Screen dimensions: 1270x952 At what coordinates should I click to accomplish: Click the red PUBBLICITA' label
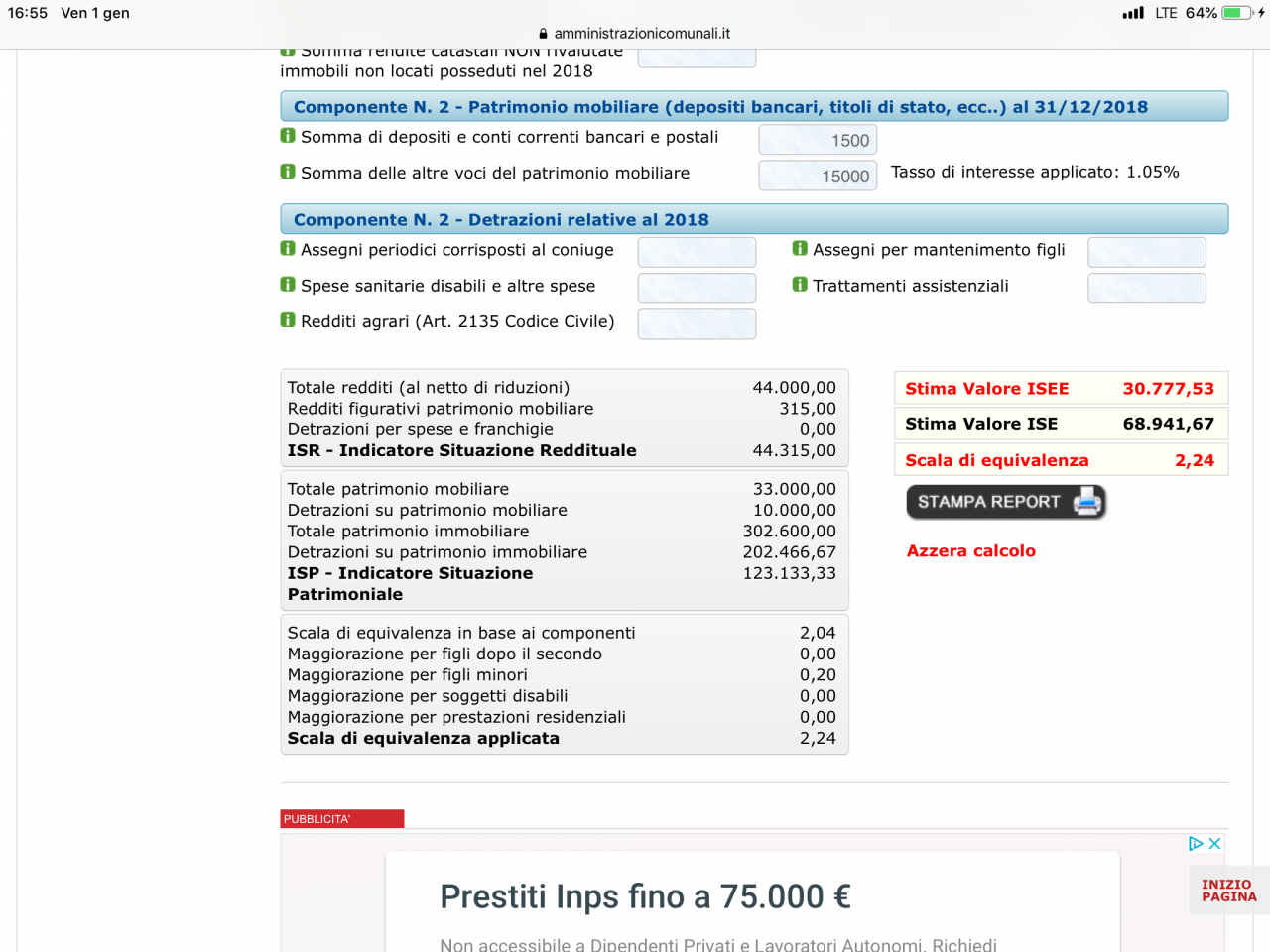pyautogui.click(x=342, y=819)
